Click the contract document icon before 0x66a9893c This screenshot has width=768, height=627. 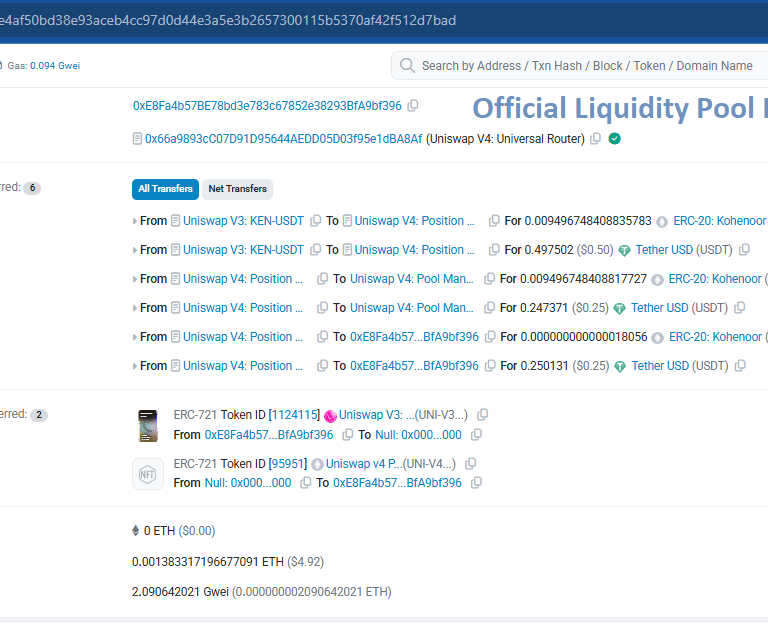(x=138, y=139)
